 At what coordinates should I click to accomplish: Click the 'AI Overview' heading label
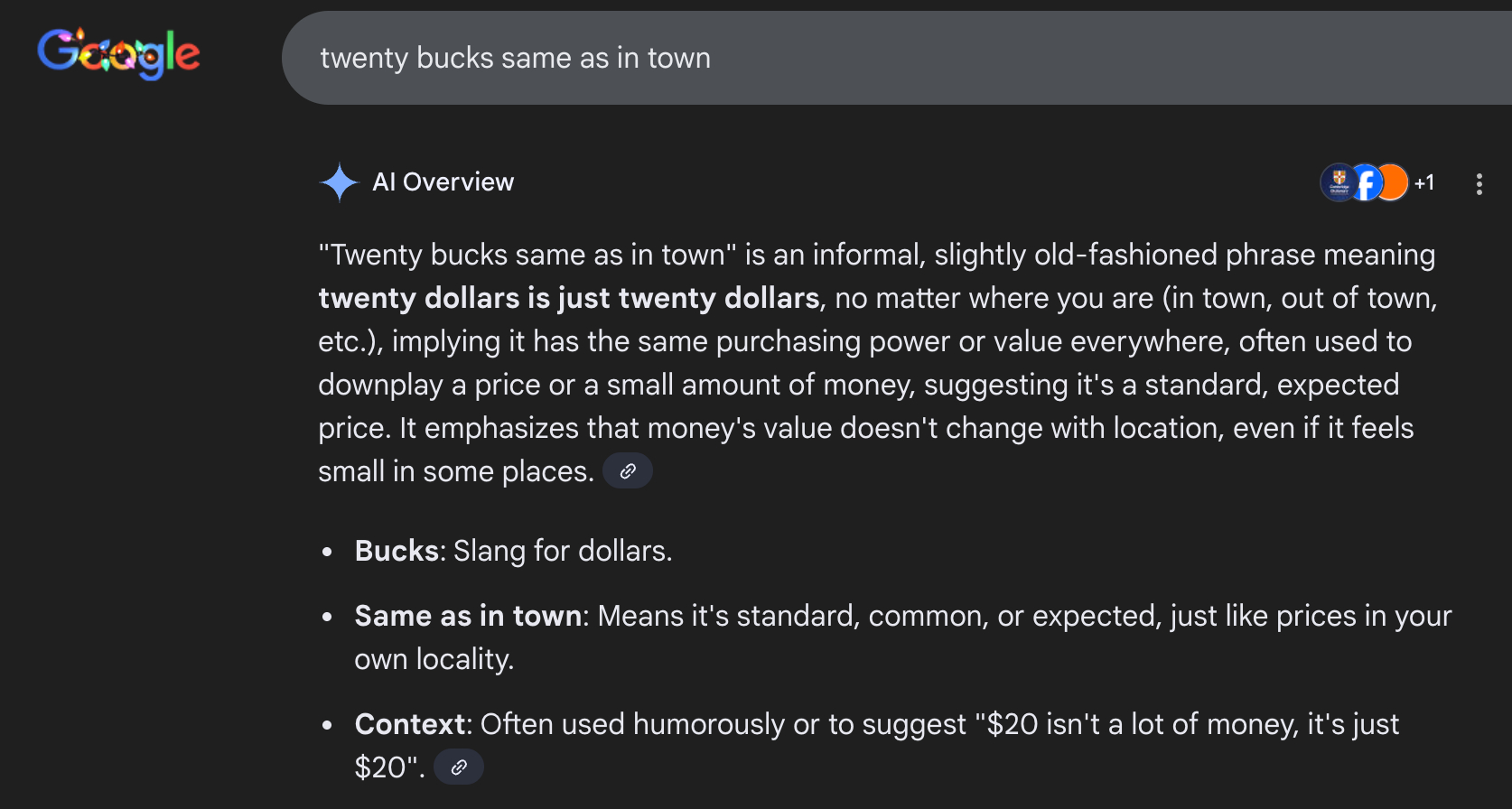point(443,182)
